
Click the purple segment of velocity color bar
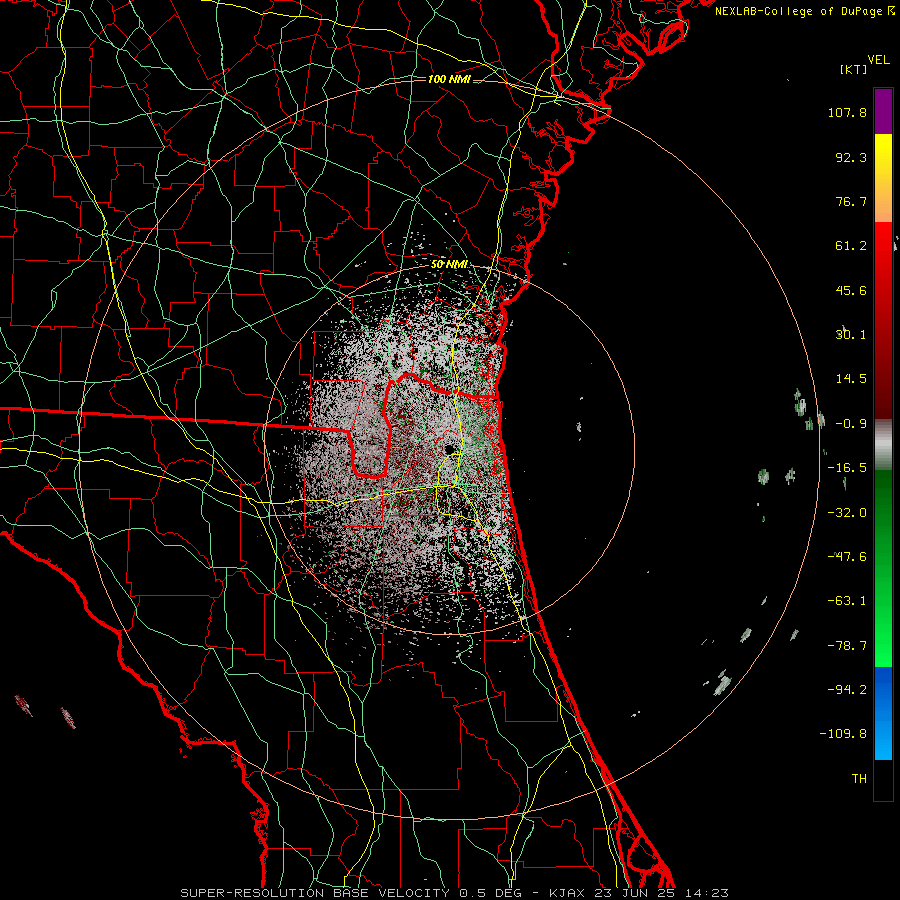click(x=883, y=111)
